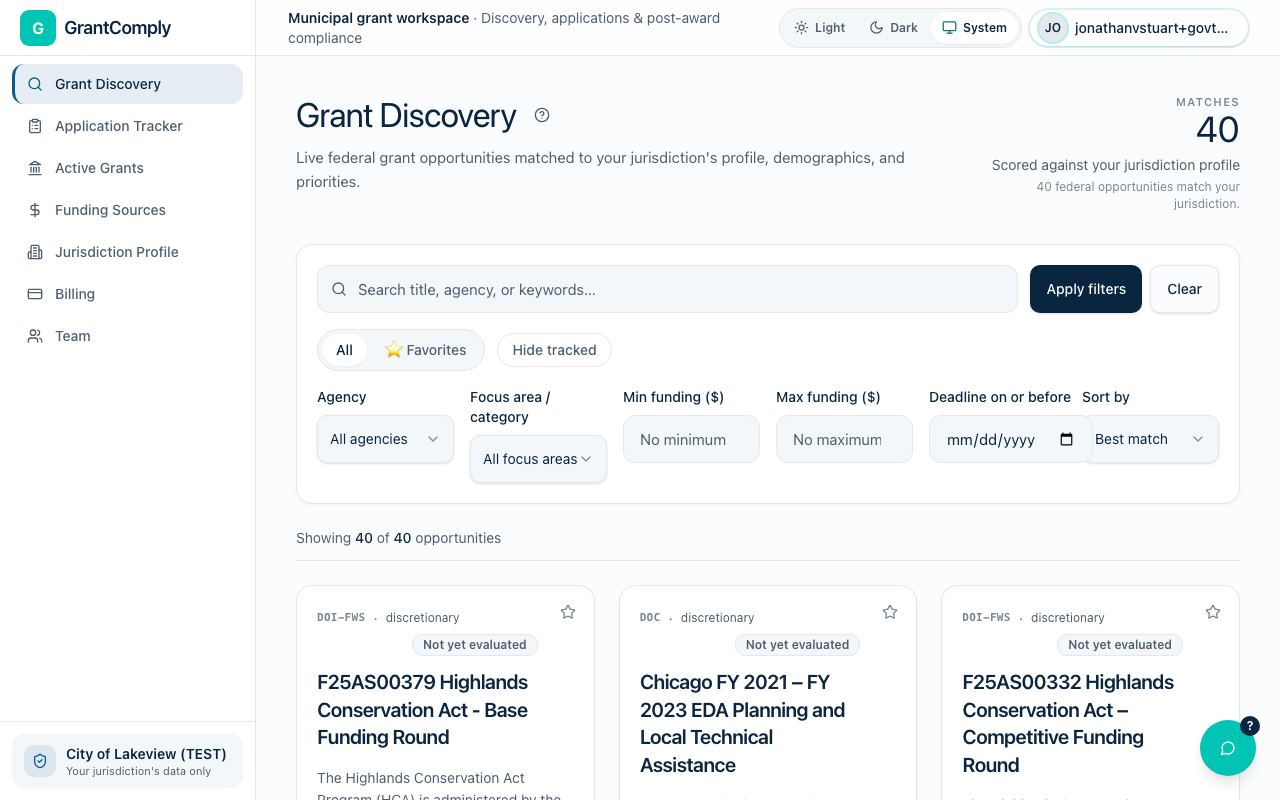This screenshot has width=1280, height=800.
Task: Click the Deadline date field
Action: click(1010, 439)
